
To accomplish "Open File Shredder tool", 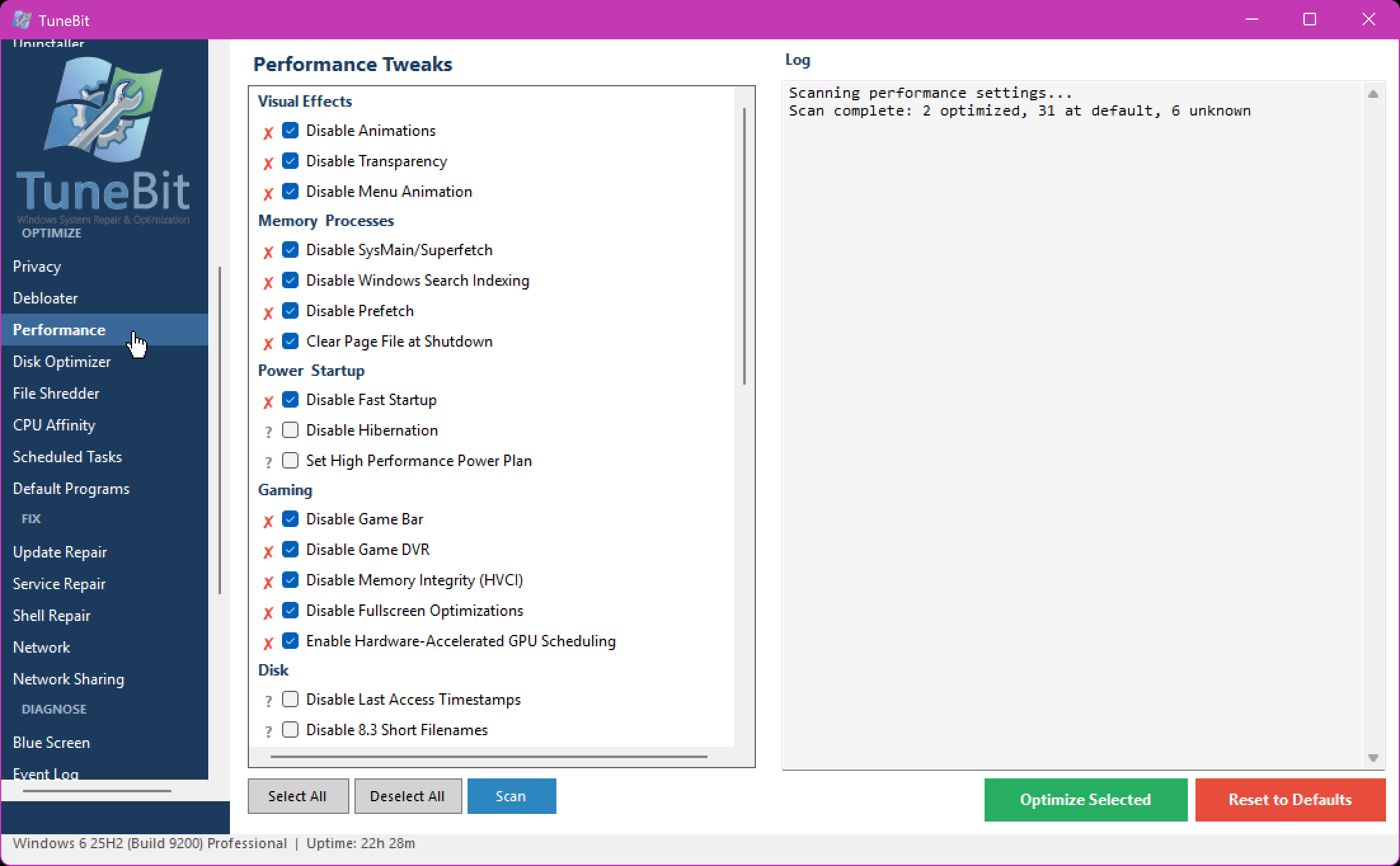I will 105,393.
